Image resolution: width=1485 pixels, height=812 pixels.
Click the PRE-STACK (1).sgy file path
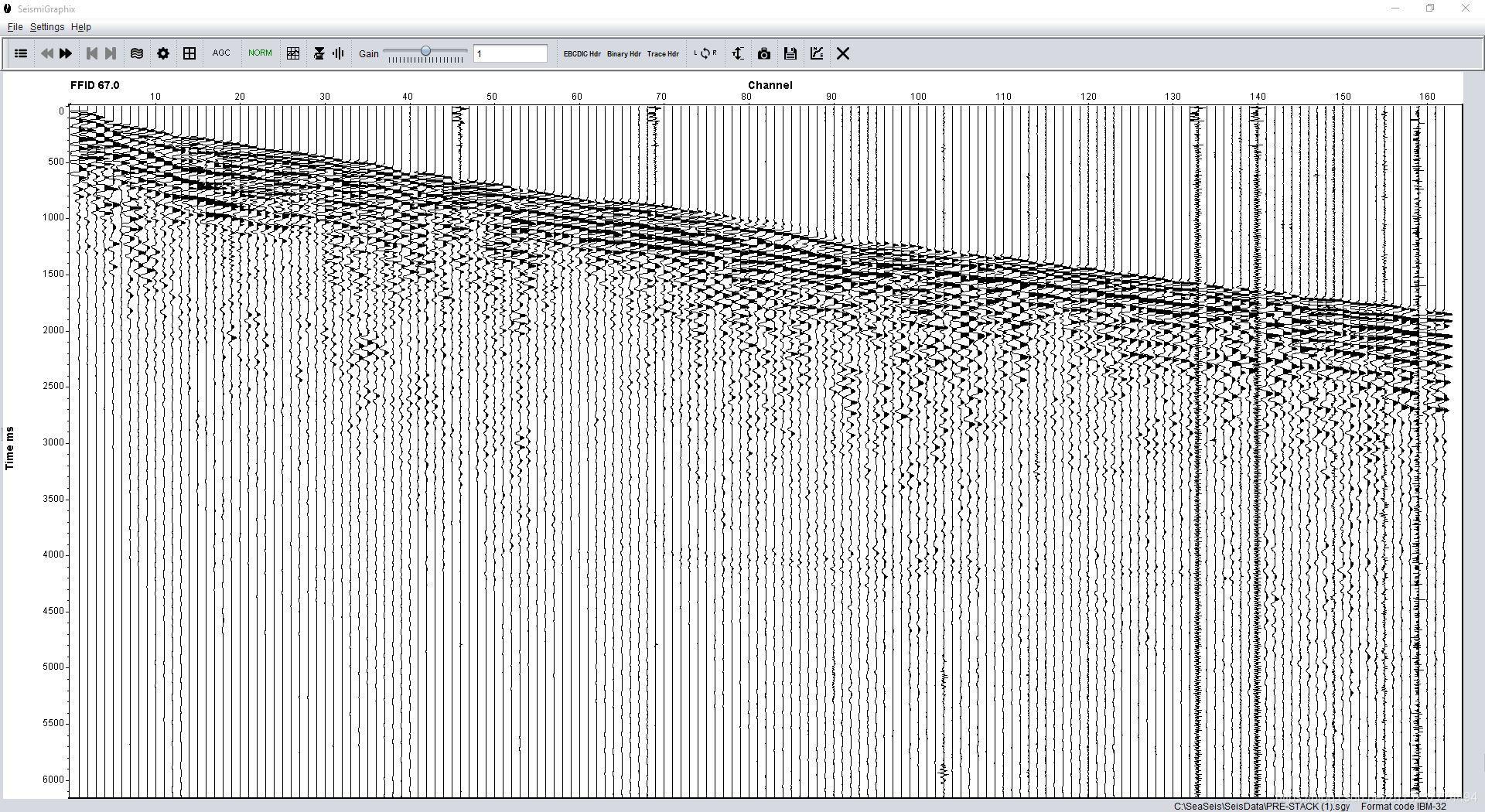pos(1261,806)
